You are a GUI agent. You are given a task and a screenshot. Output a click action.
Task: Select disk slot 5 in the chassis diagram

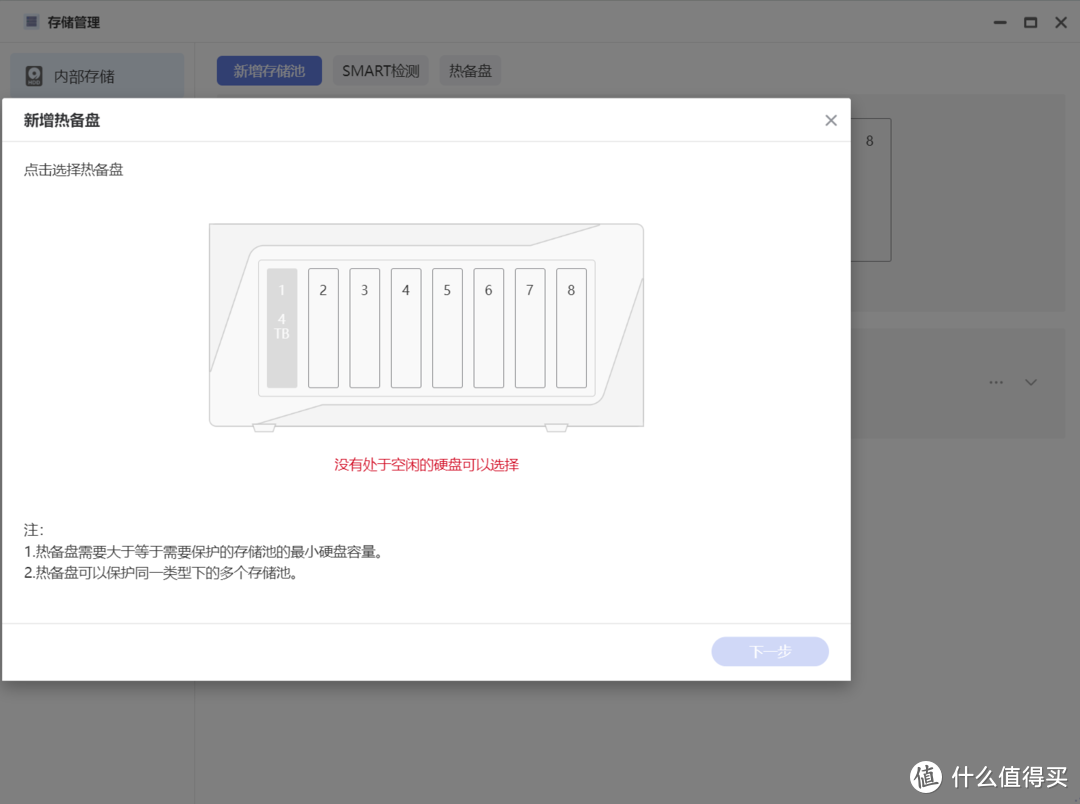click(x=446, y=327)
